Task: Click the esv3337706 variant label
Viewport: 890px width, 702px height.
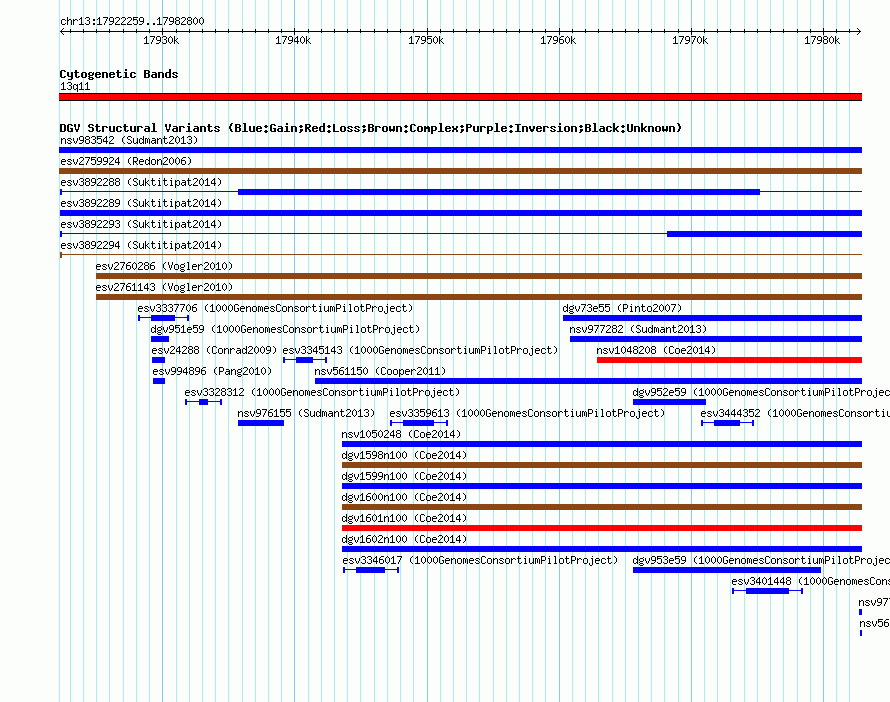Action: (275, 308)
